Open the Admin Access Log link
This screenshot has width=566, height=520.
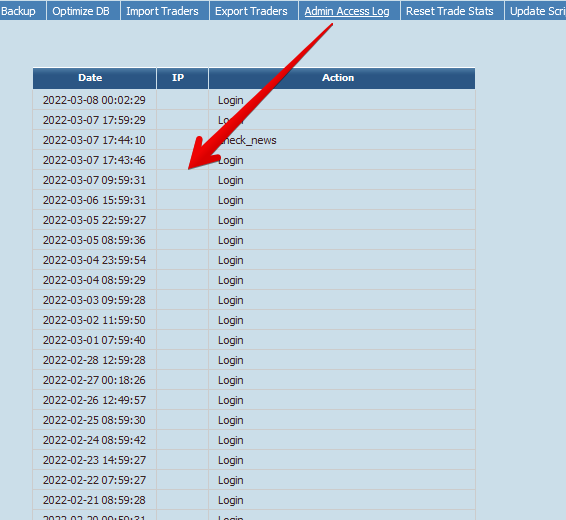[x=347, y=11]
